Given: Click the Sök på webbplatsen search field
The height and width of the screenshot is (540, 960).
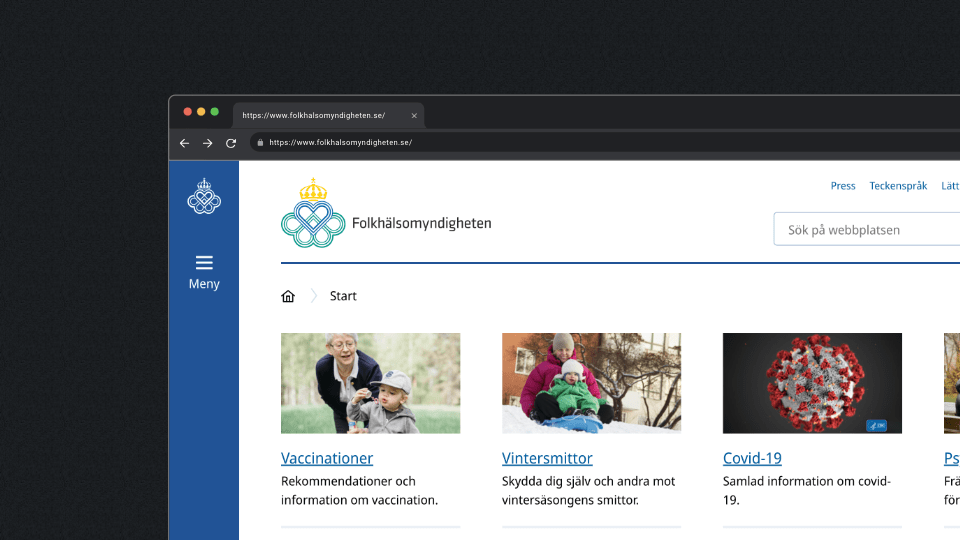Looking at the screenshot, I should [865, 230].
